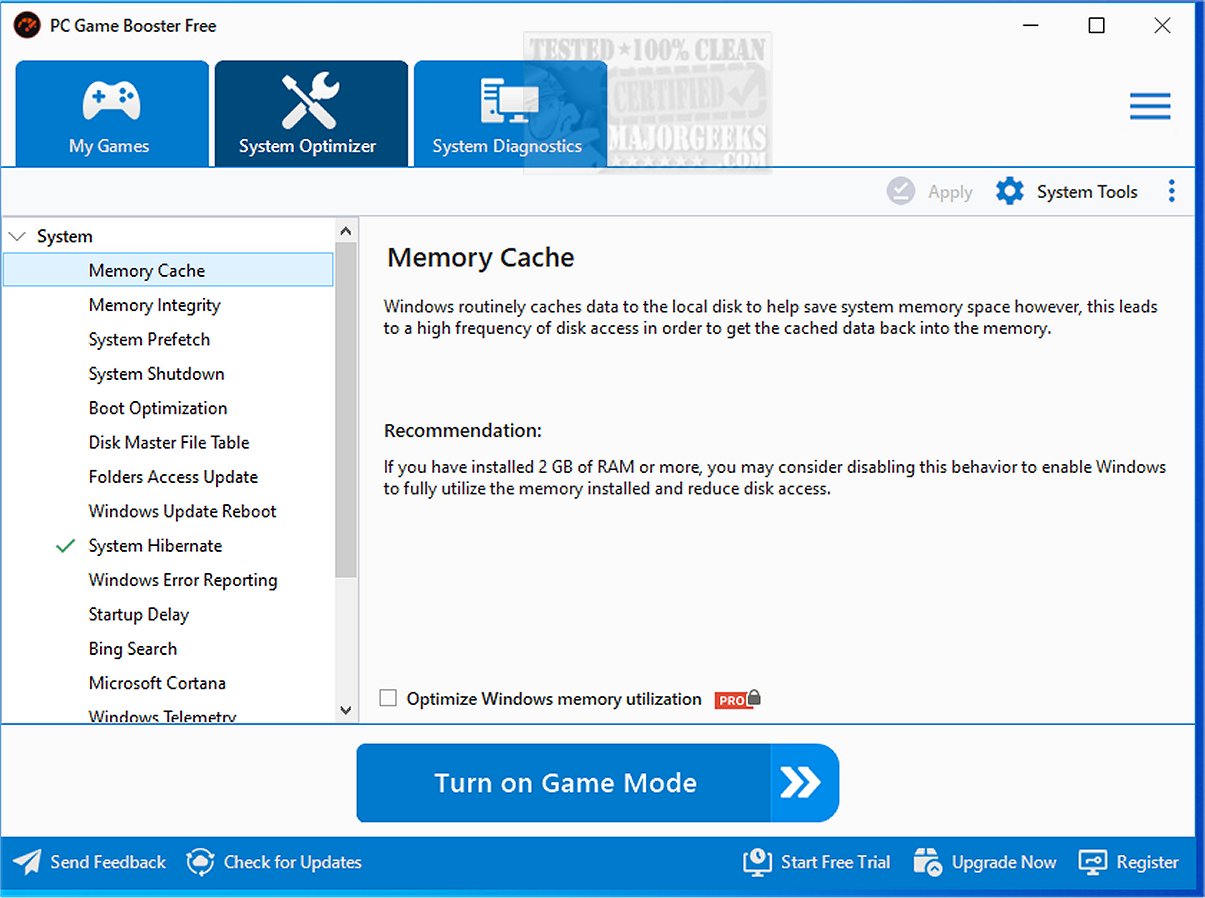
Task: Select Memory Cache in the list
Action: pyautogui.click(x=168, y=270)
